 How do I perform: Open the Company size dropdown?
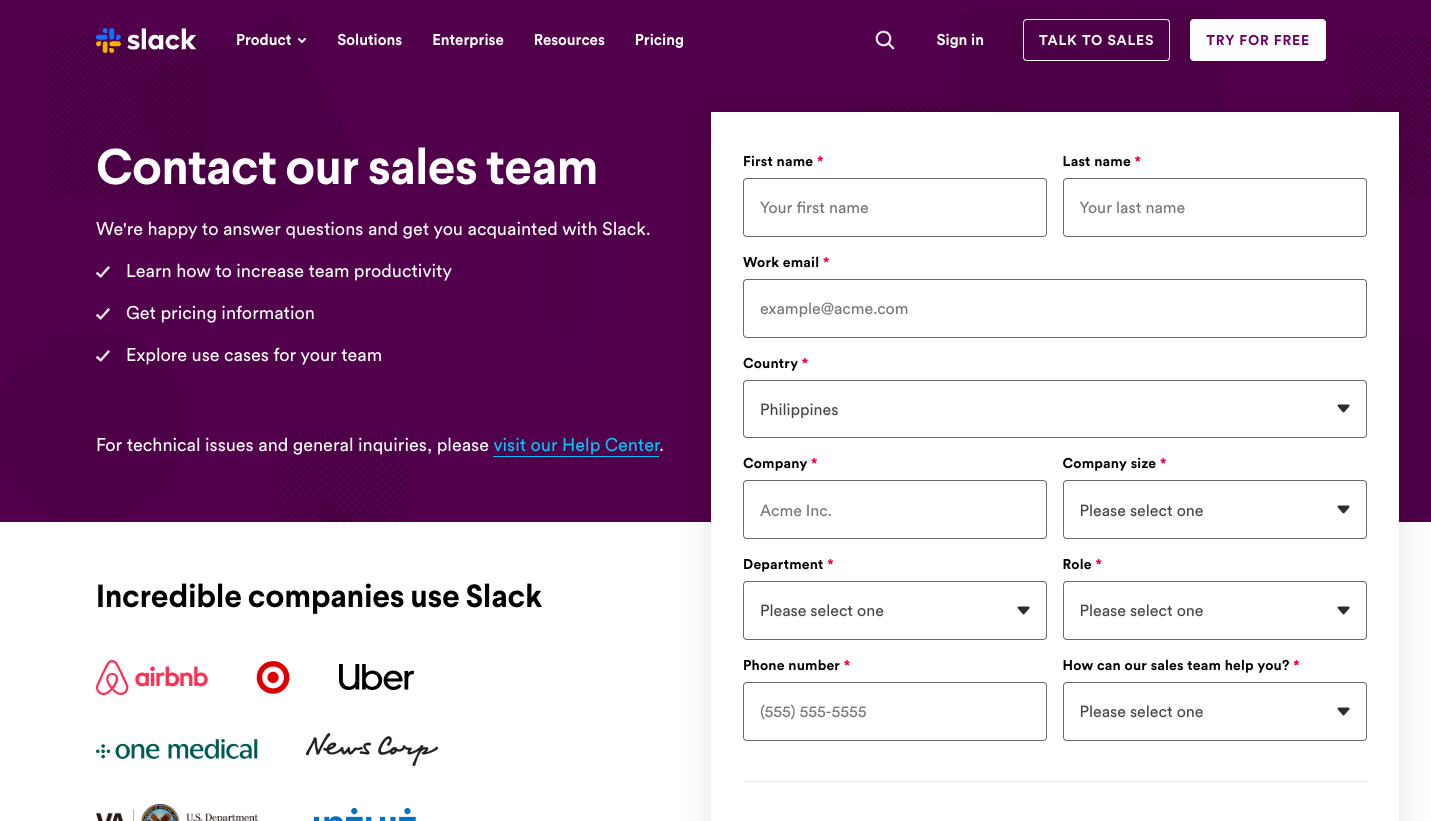tap(1214, 510)
